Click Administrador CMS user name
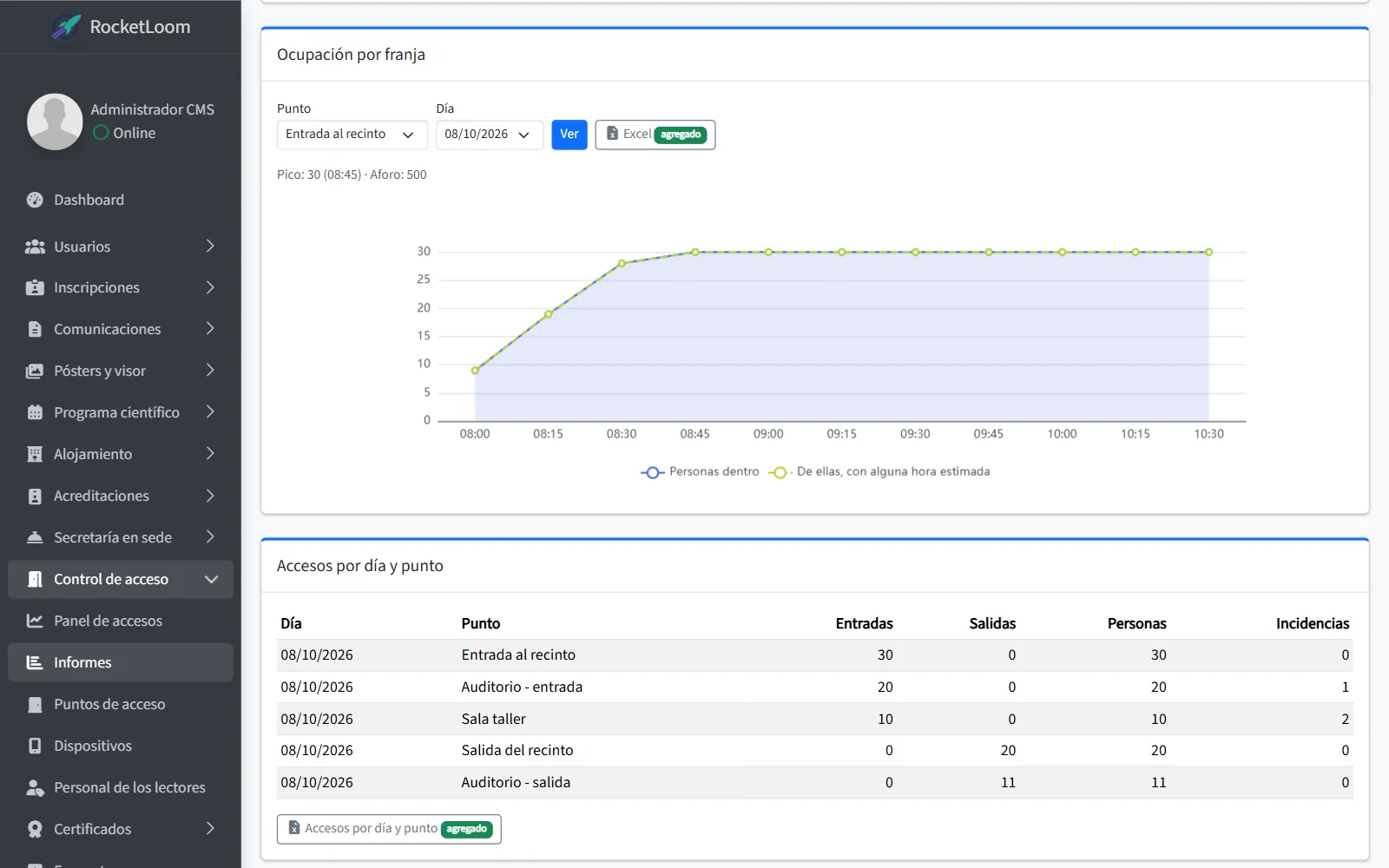Viewport: 1389px width, 868px height. coord(152,109)
